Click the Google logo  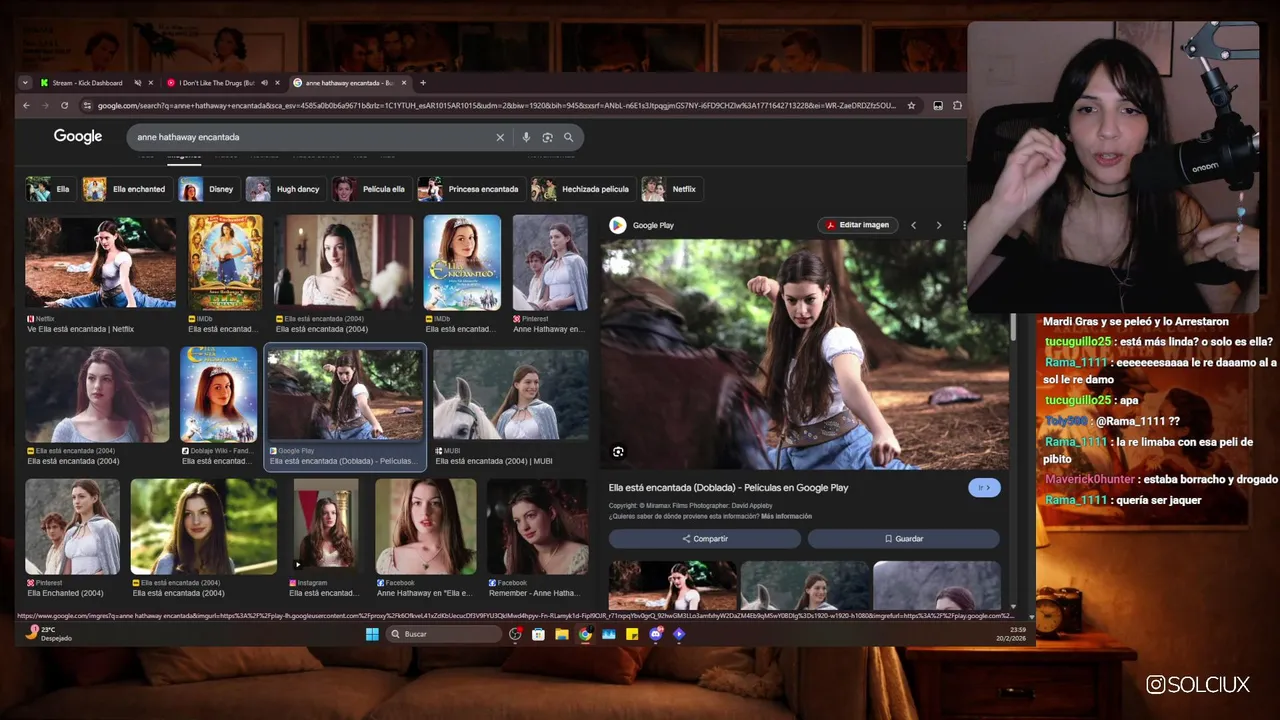click(x=78, y=136)
